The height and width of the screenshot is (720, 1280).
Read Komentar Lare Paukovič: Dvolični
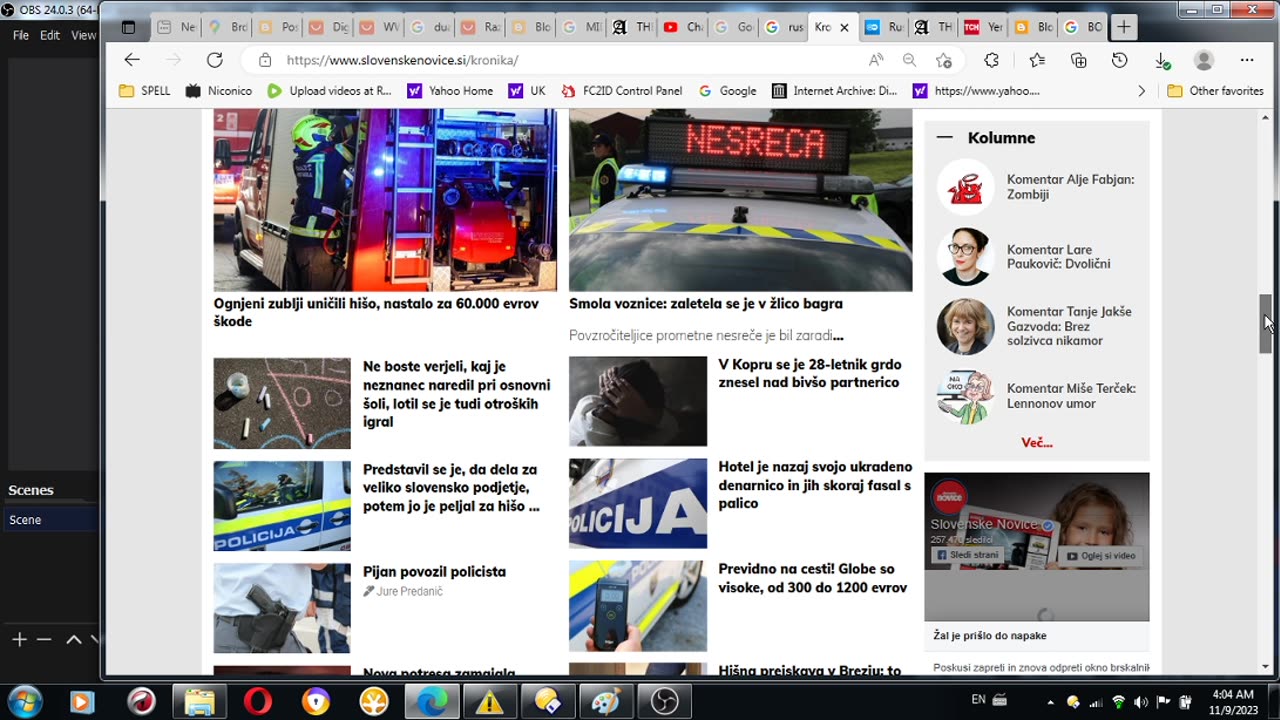1058,257
